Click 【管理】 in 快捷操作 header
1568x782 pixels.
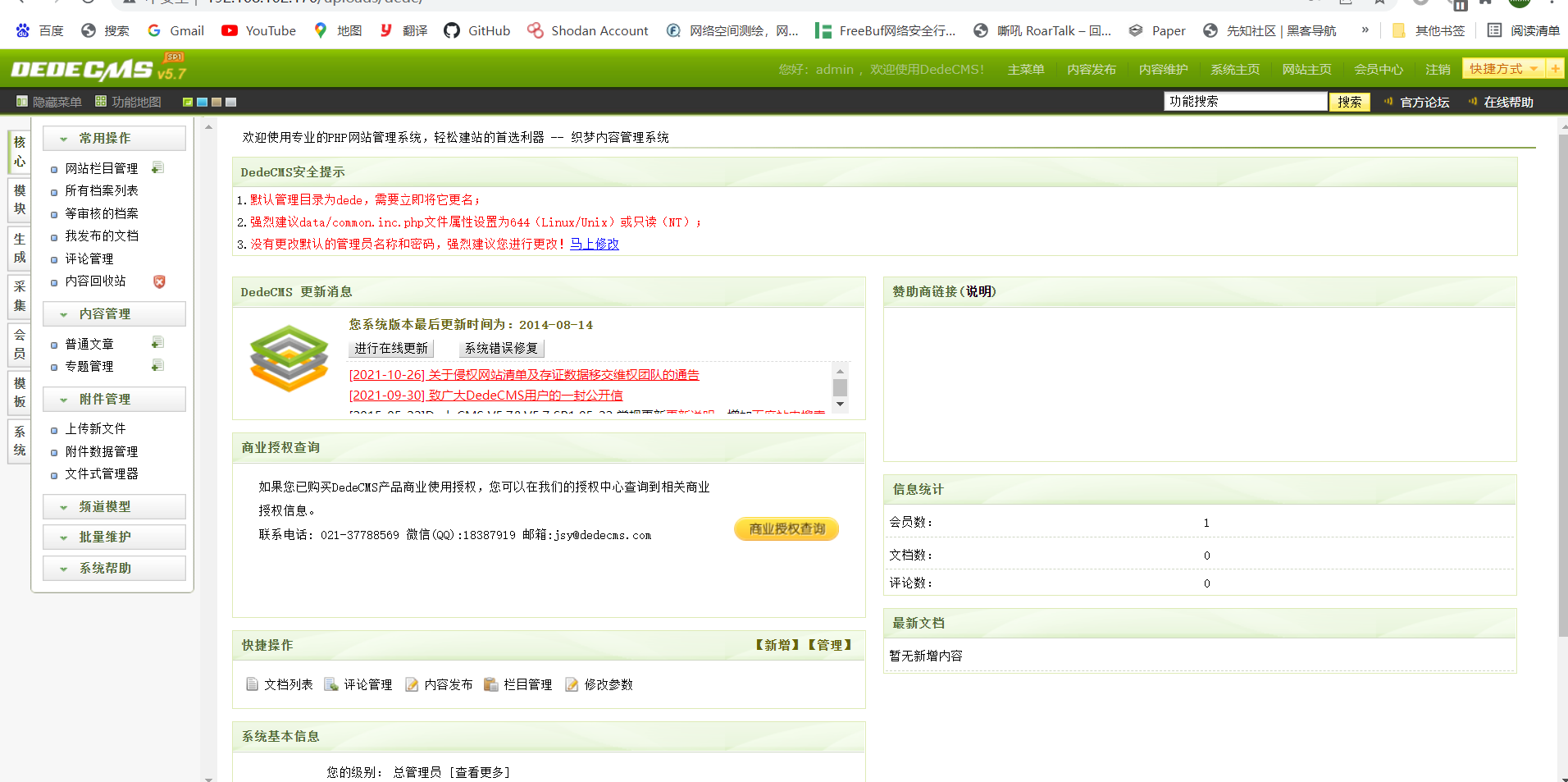coord(829,645)
